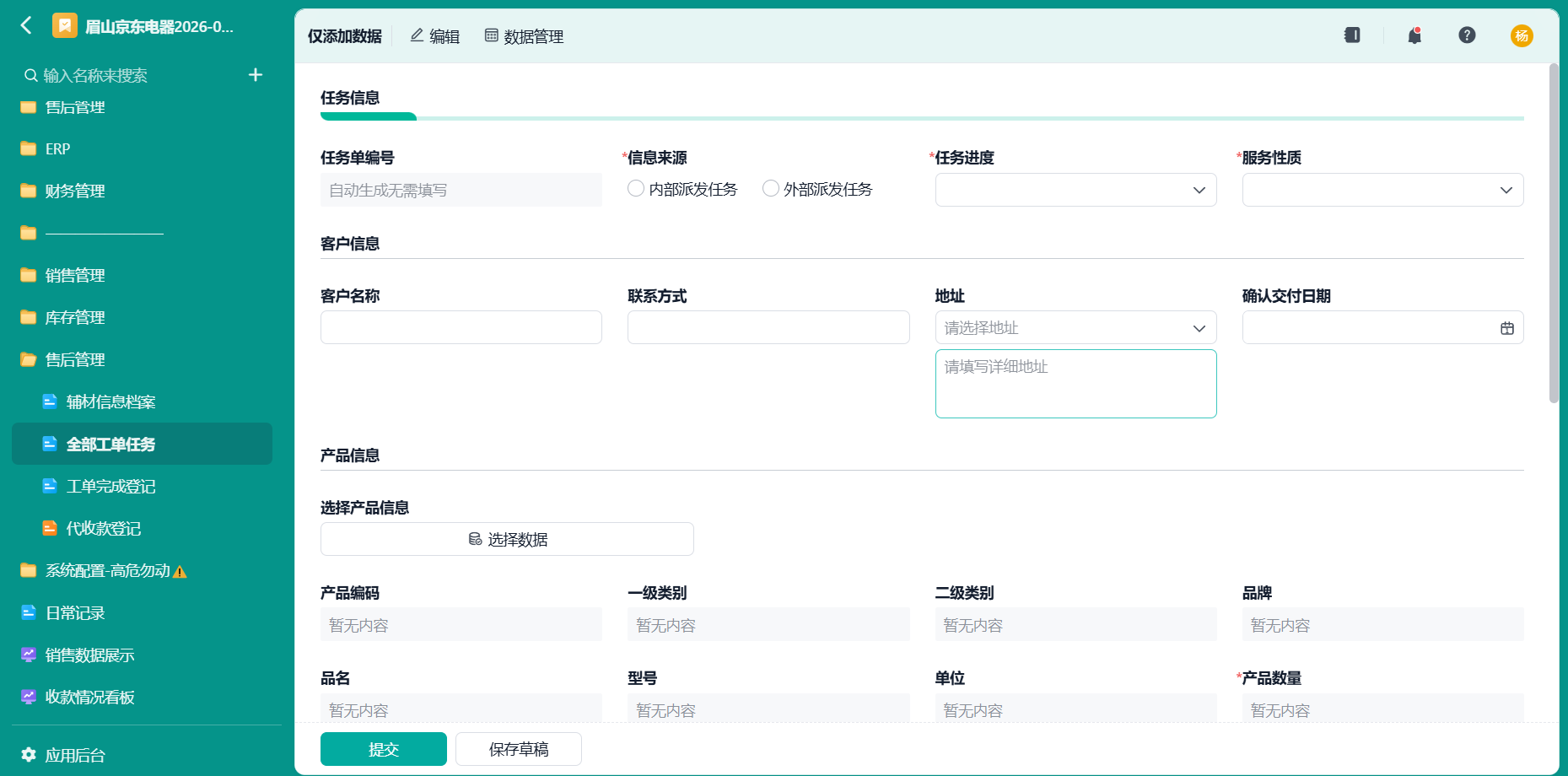Click the 应用后台 gear icon
1568x776 pixels.
pyautogui.click(x=29, y=755)
